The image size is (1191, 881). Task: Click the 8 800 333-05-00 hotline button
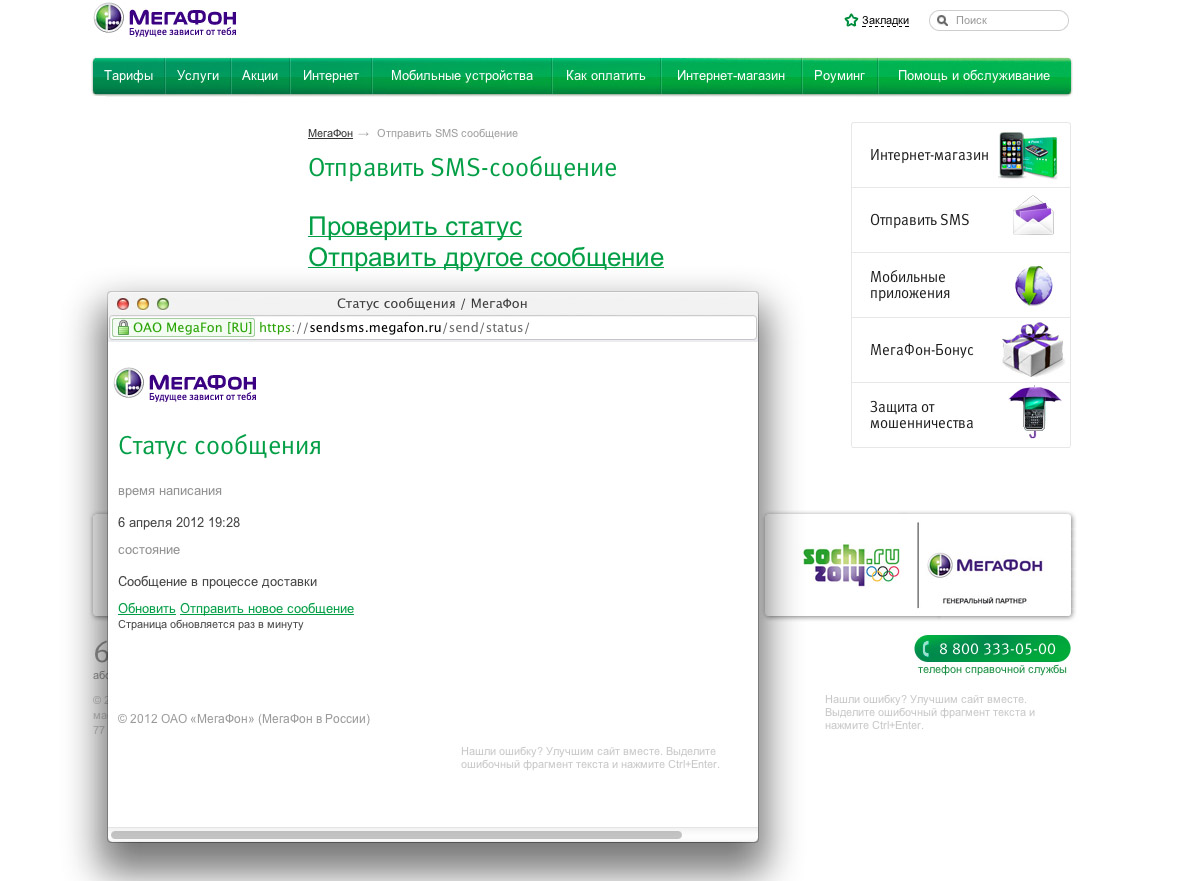[x=992, y=649]
